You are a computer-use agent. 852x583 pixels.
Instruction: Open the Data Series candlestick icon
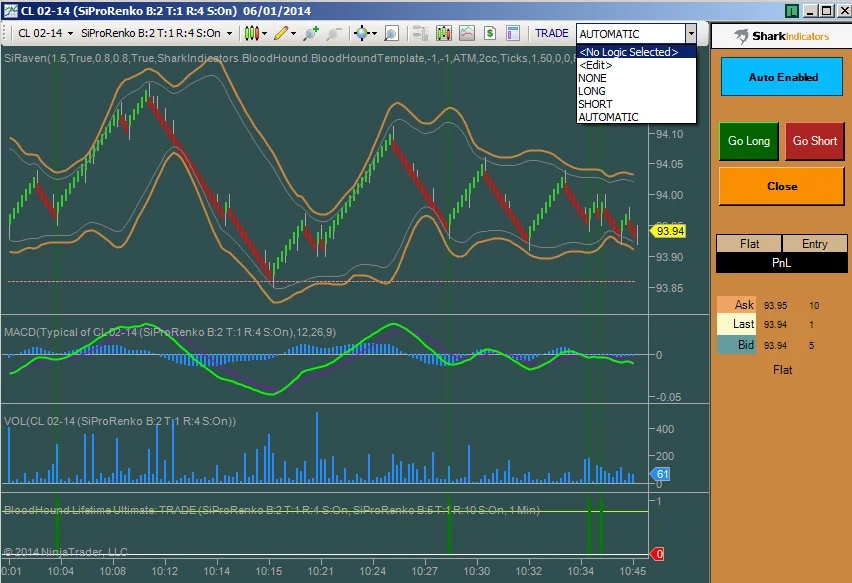coord(443,33)
